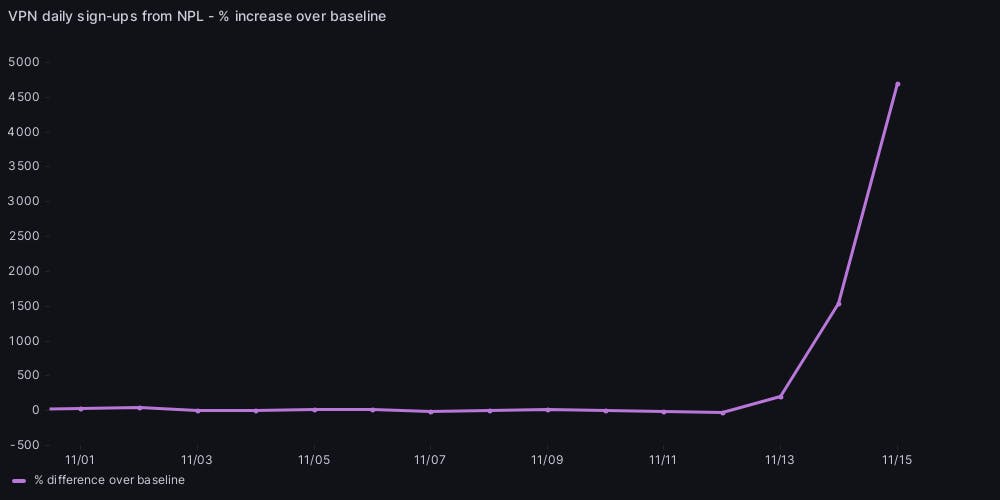Select the 11/15 x-axis date label
The image size is (1000, 500).
[x=897, y=460]
